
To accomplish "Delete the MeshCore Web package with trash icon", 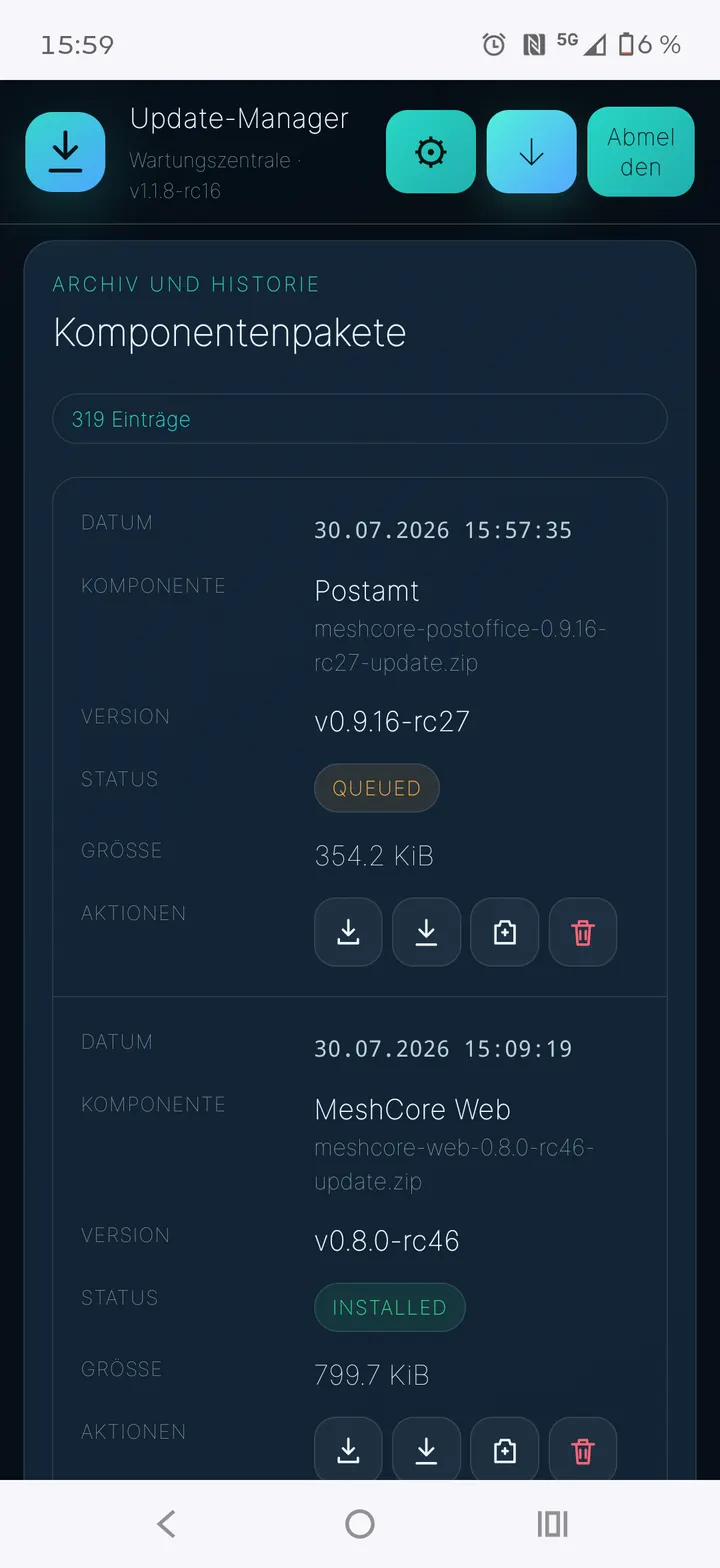I will [583, 1450].
